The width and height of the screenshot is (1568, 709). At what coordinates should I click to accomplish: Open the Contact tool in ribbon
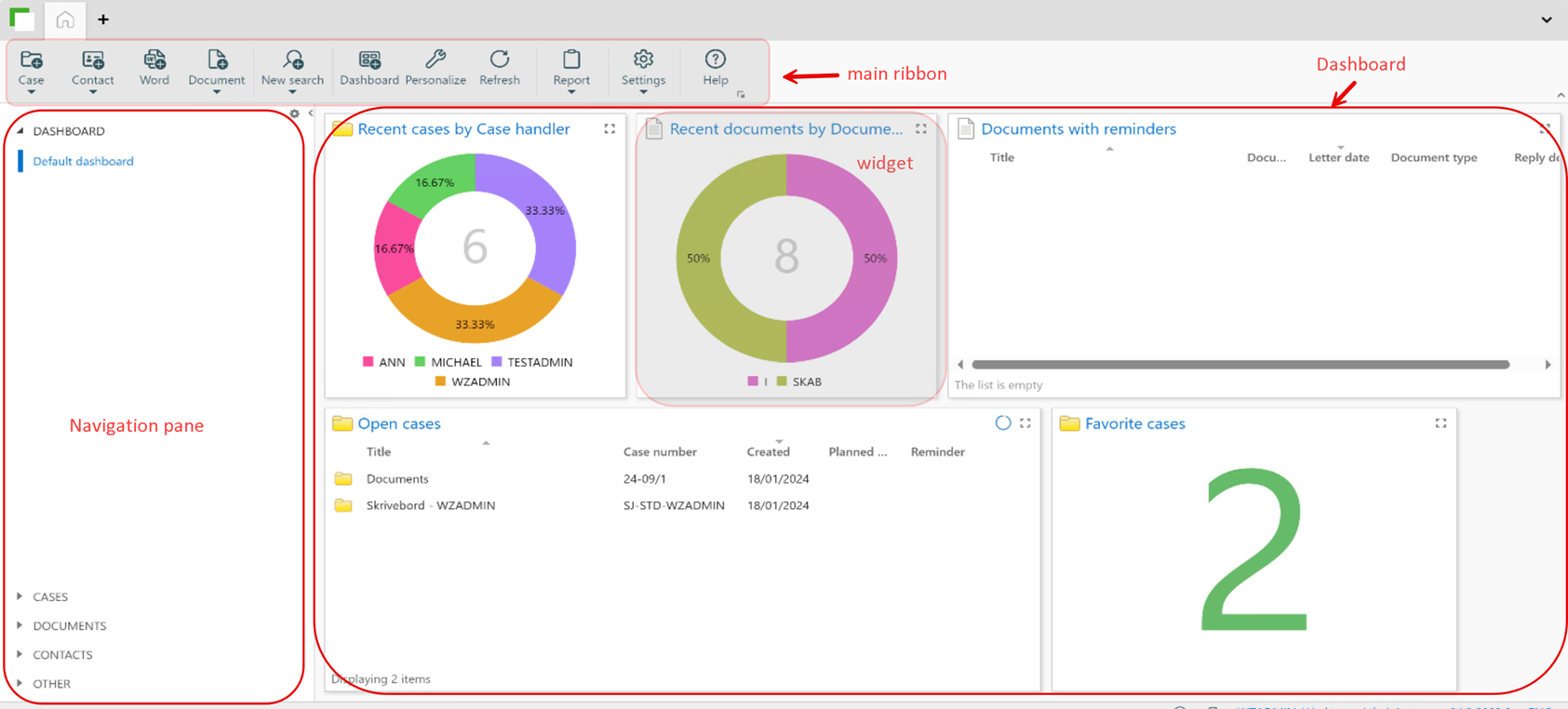coord(92,61)
